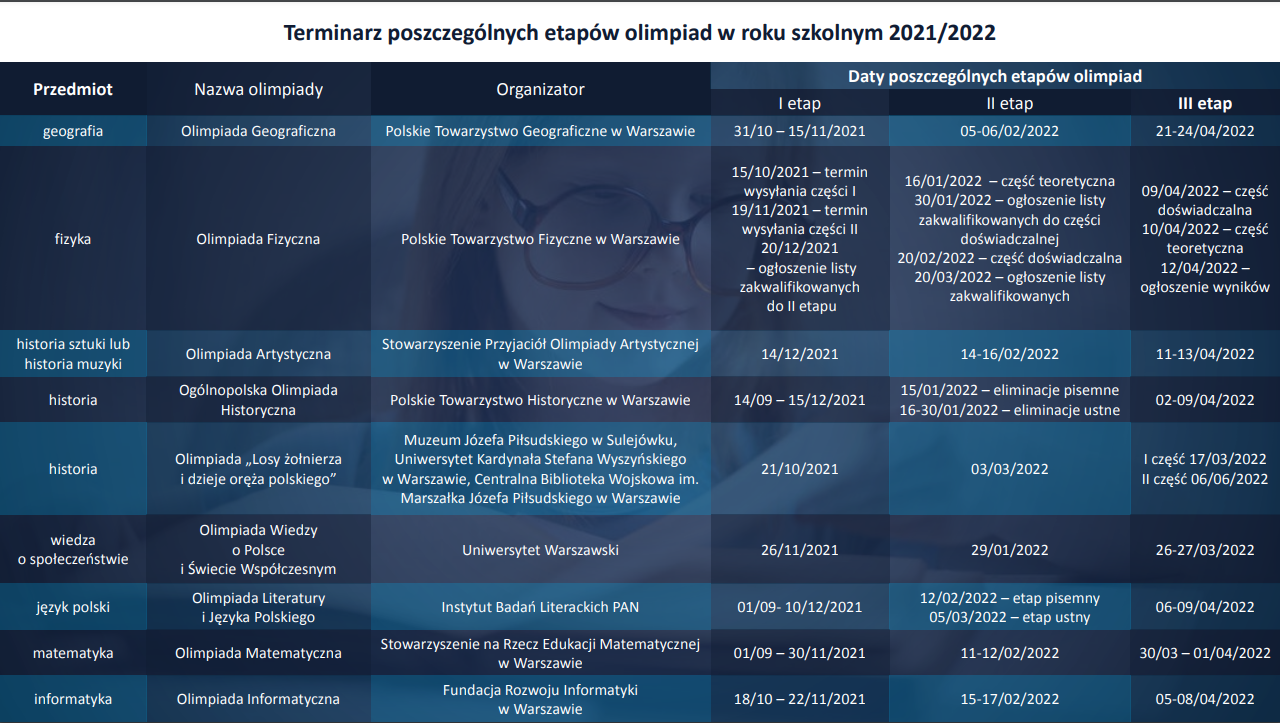
Task: Click the Uniwersytet Warszawski organizer cell
Action: coord(540,550)
